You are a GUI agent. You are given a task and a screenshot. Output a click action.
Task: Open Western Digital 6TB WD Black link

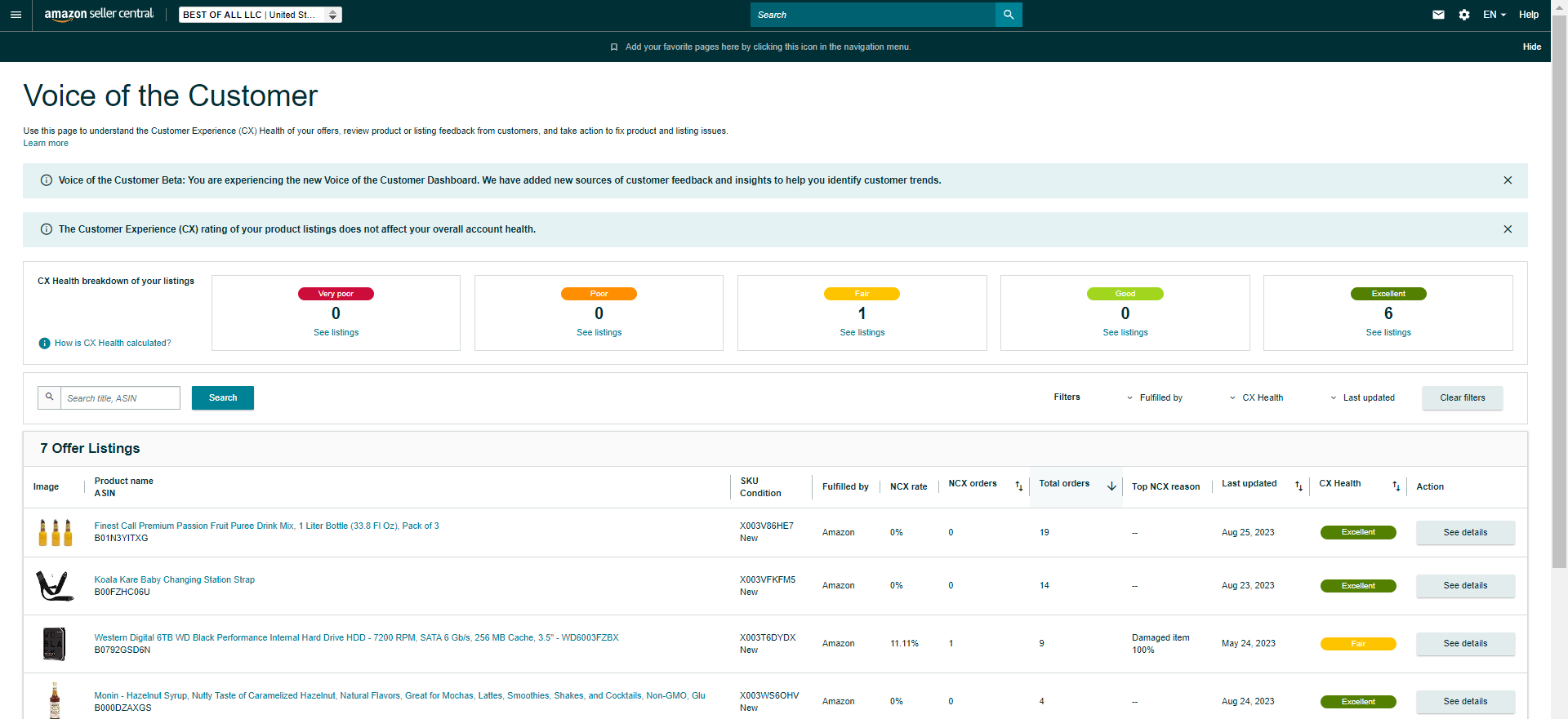356,638
